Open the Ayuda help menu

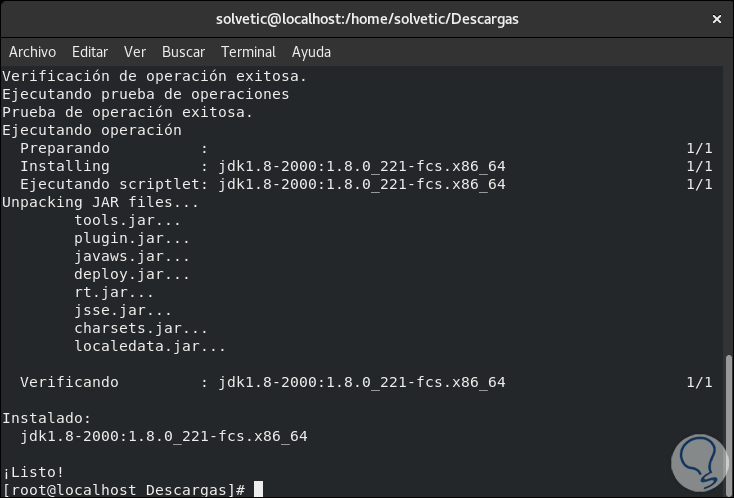(x=311, y=52)
